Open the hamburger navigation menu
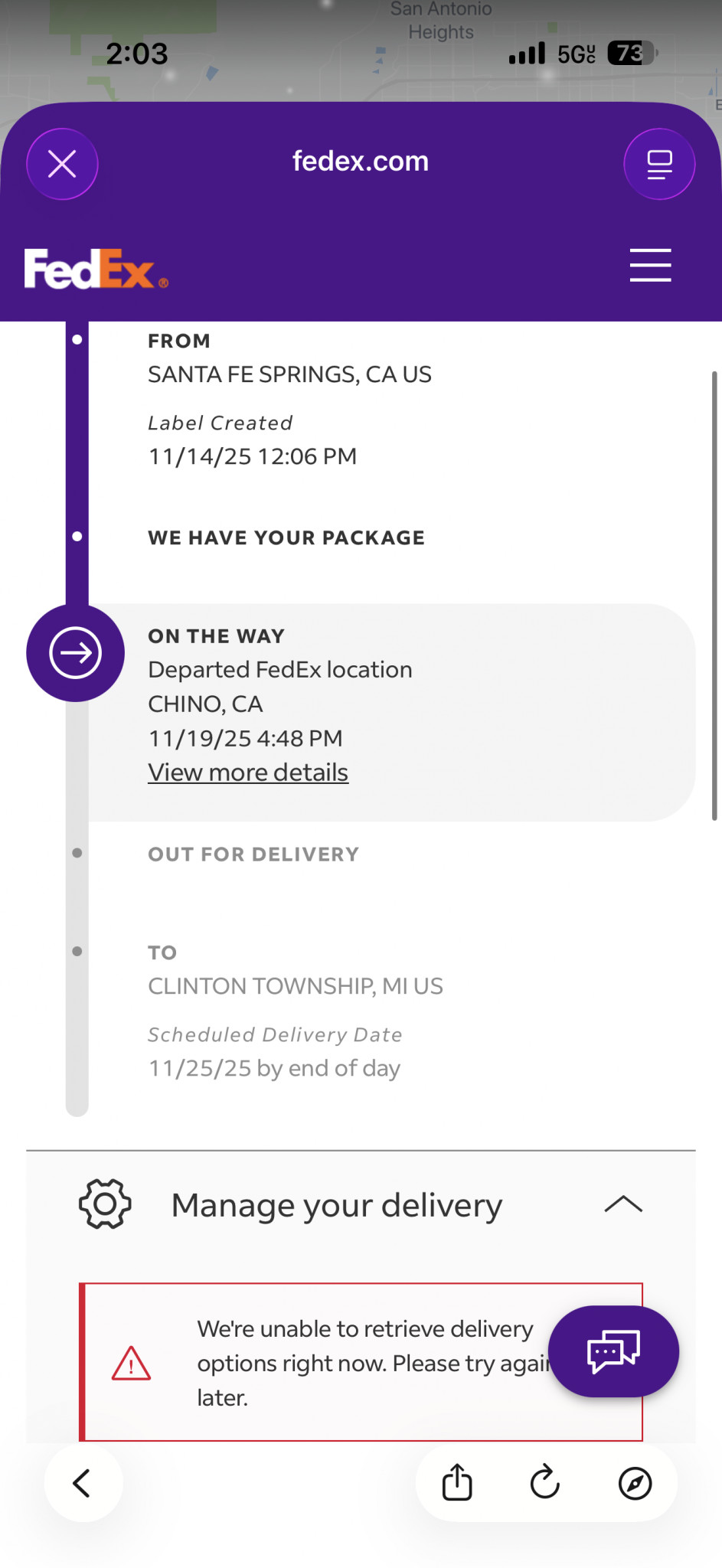Viewport: 722px width, 1568px height. [x=650, y=265]
